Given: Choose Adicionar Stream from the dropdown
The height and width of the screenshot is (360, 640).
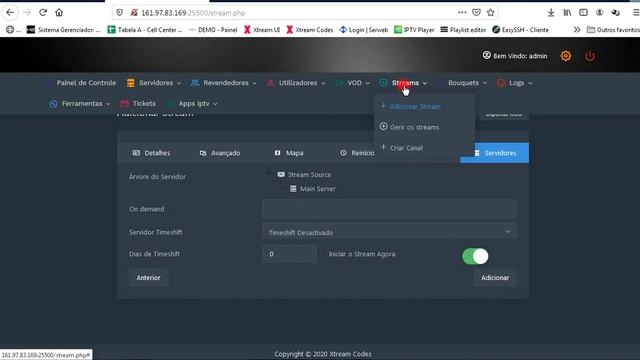Looking at the screenshot, I should pos(415,107).
